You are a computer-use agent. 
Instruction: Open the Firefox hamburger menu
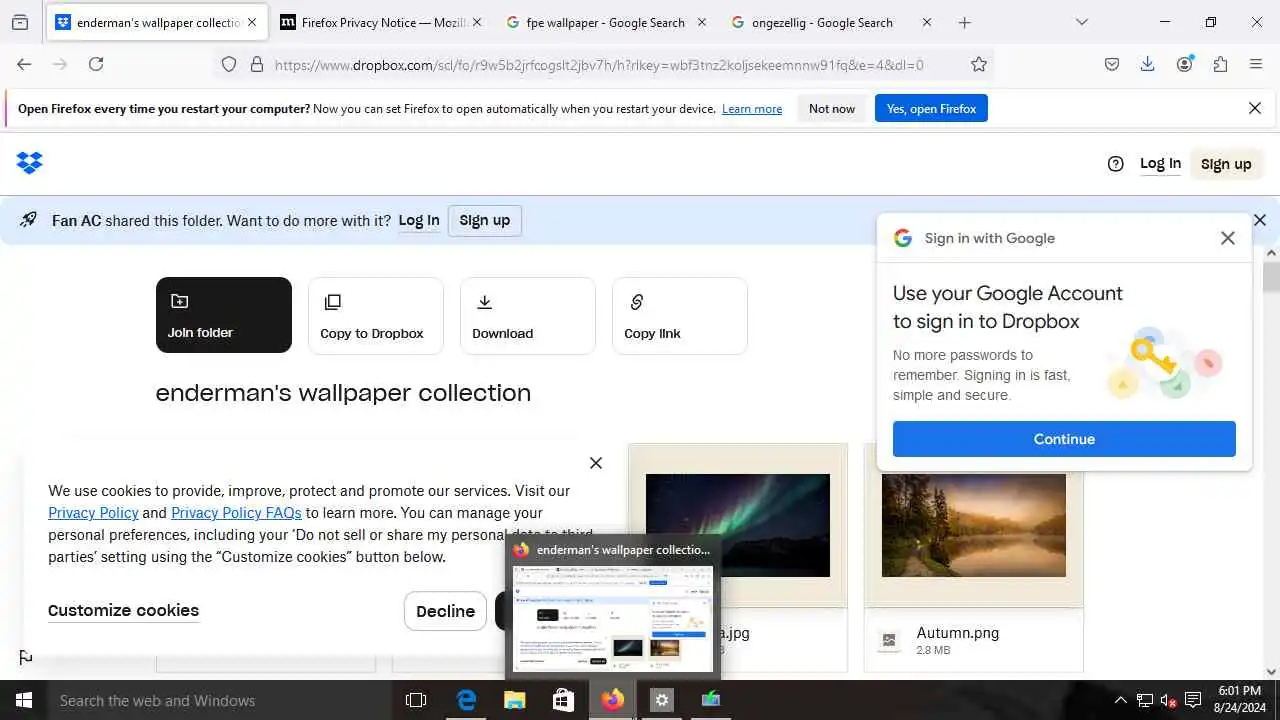[1256, 64]
